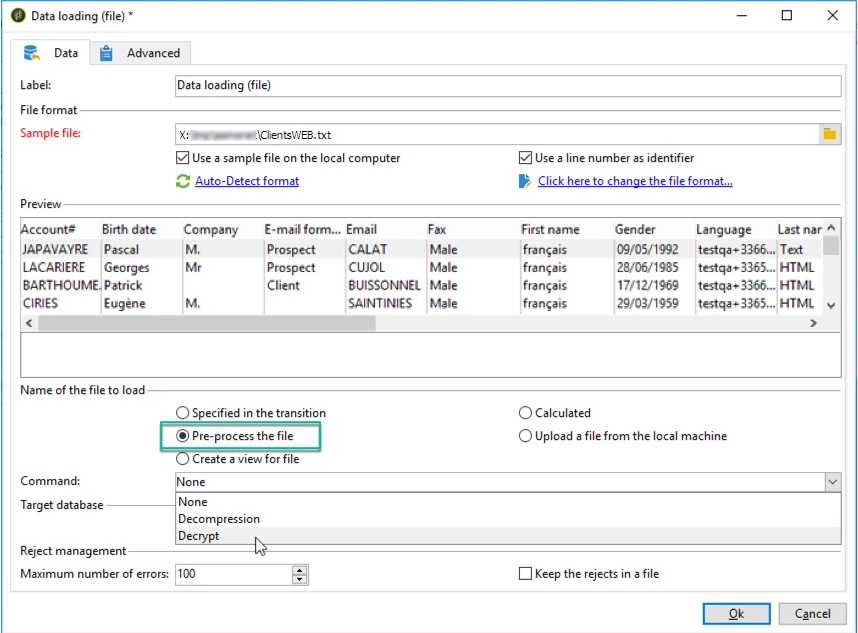Click the 'Fax' column header
This screenshot has height=633, width=858.
pos(473,229)
